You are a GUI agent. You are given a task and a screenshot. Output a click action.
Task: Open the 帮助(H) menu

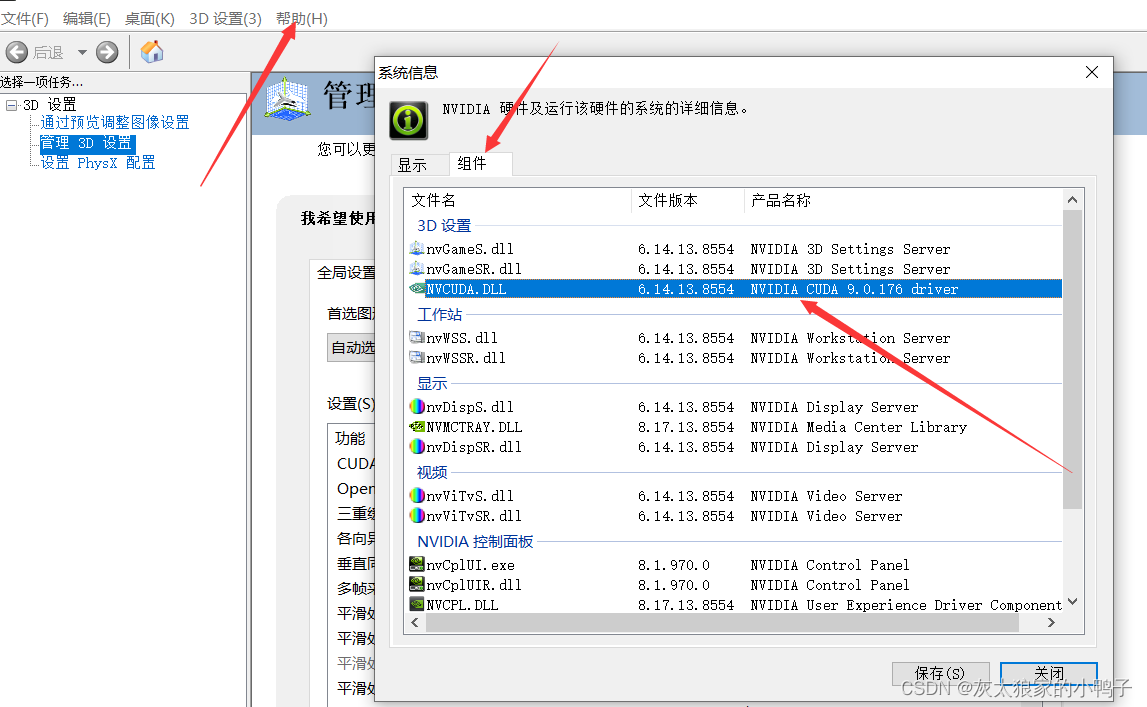pyautogui.click(x=301, y=18)
